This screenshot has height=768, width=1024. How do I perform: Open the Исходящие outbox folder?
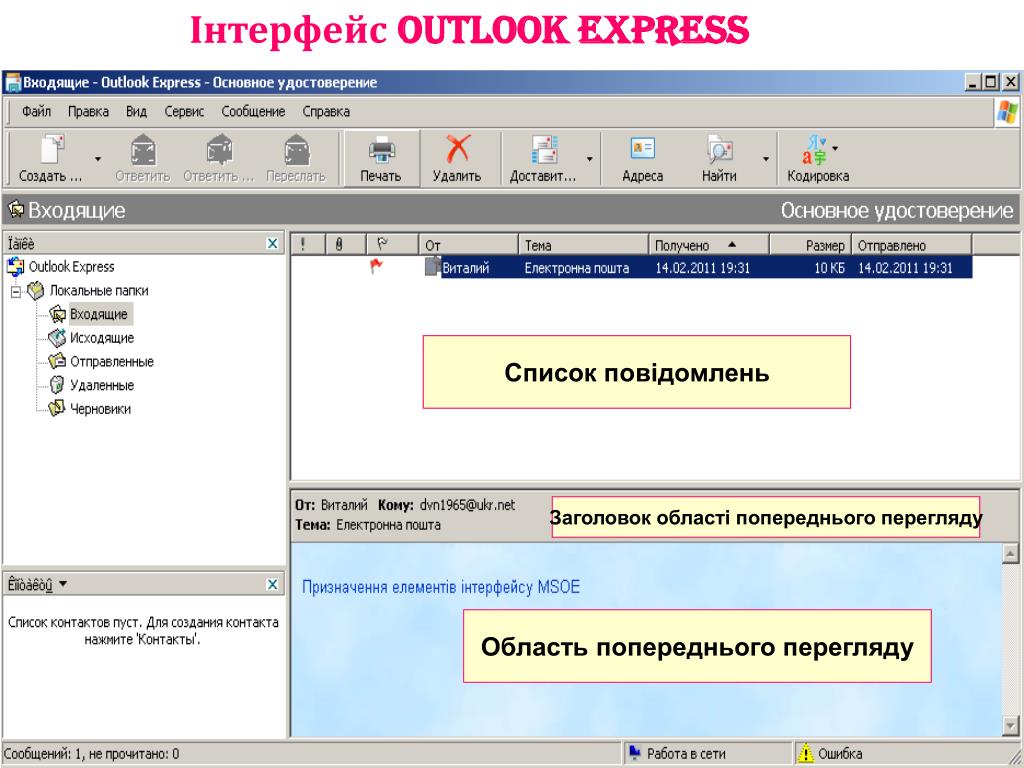point(102,338)
